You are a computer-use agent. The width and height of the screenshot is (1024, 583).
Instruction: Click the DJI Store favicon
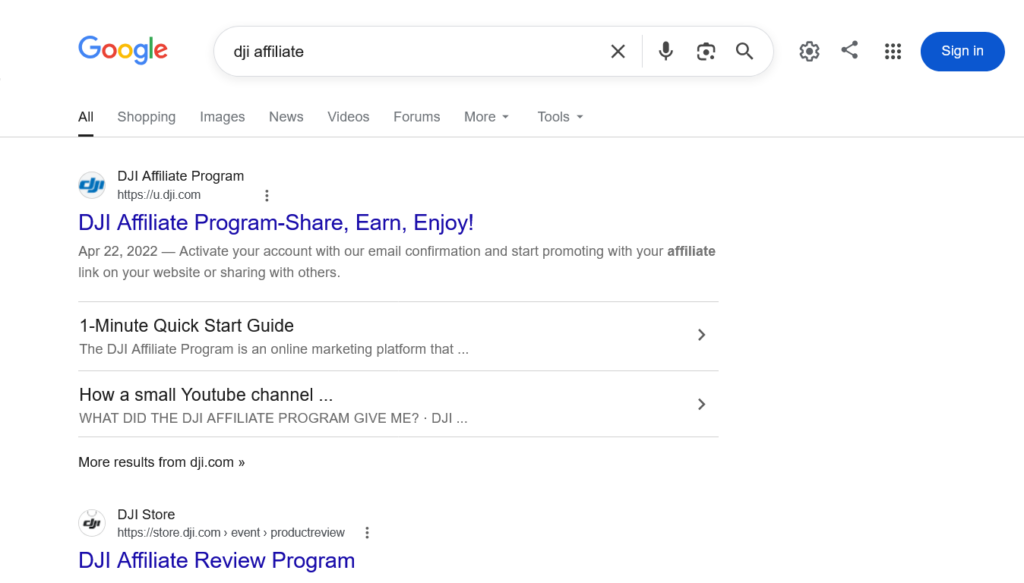coord(92,523)
